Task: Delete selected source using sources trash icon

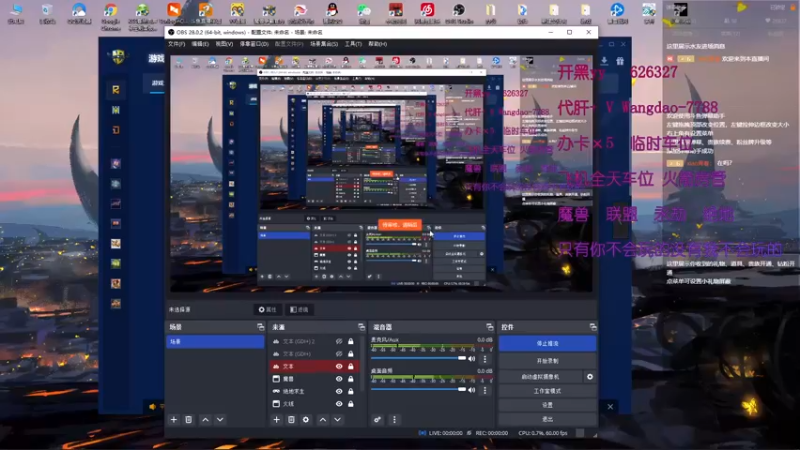Action: 291,419
